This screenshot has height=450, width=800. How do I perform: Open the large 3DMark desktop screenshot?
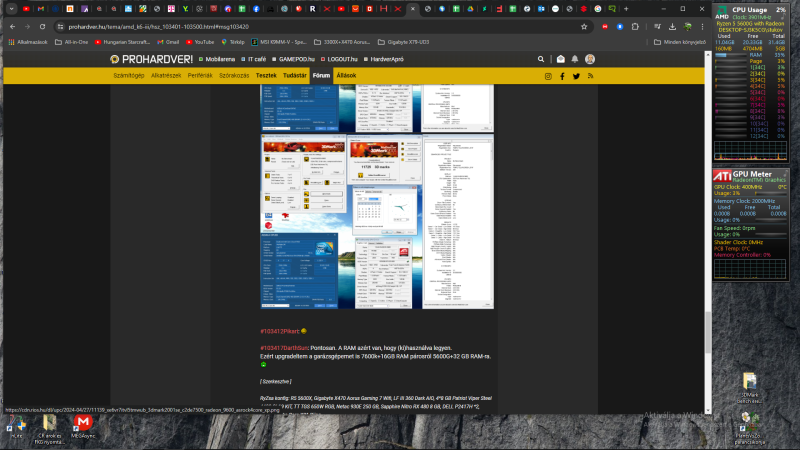pos(377,221)
